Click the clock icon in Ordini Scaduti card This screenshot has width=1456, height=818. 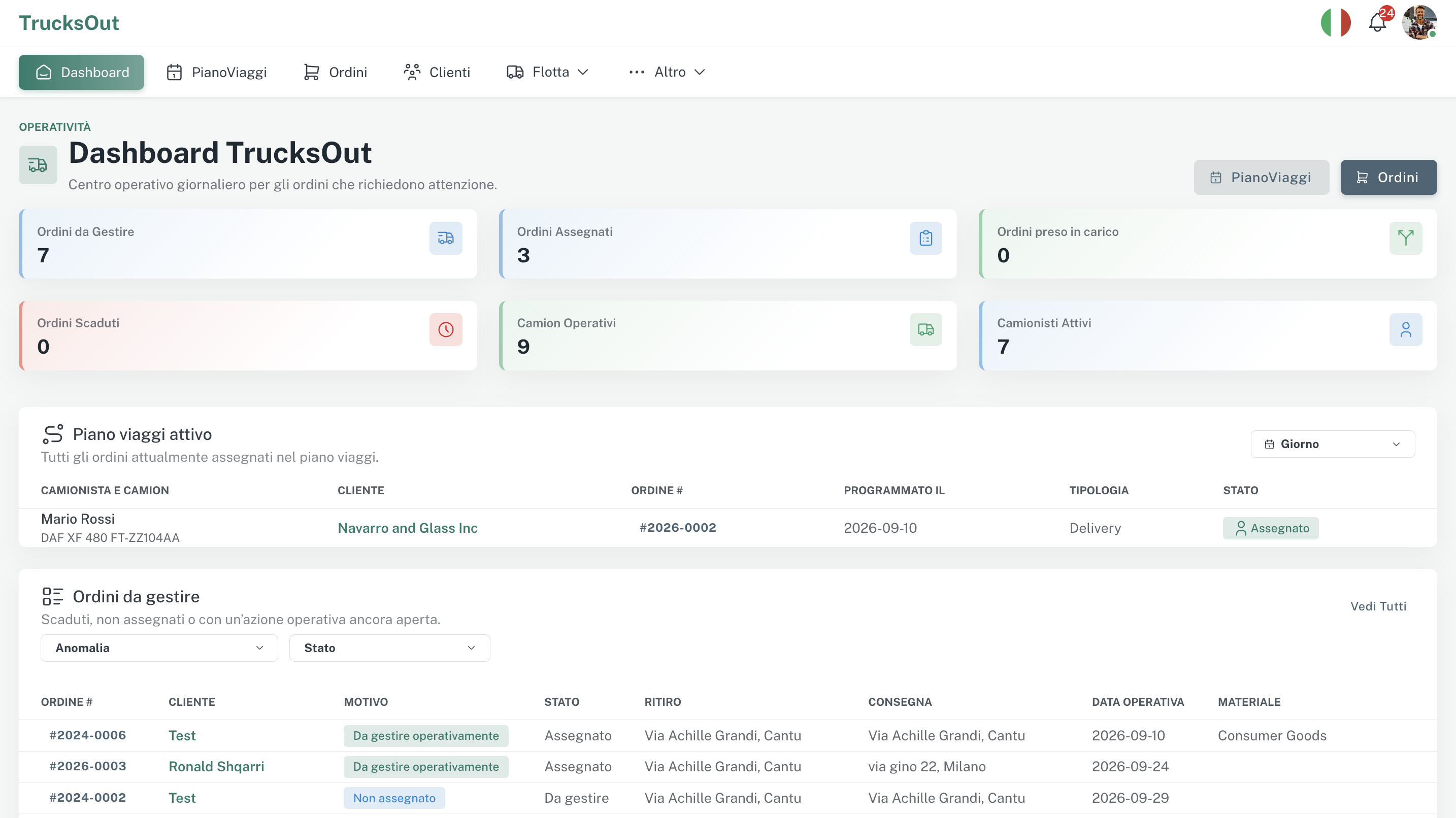[445, 329]
